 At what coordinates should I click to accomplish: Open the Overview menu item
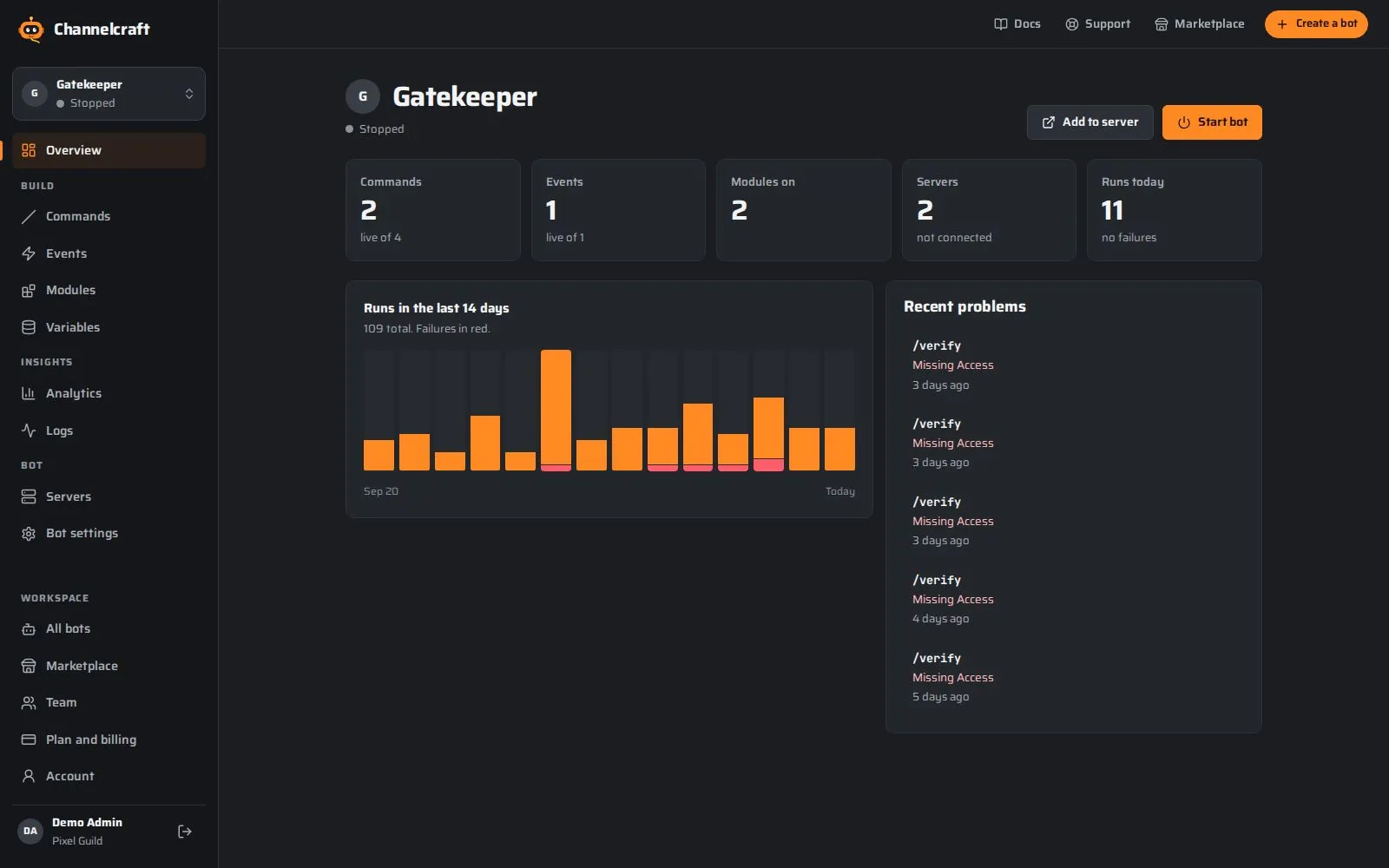109,150
